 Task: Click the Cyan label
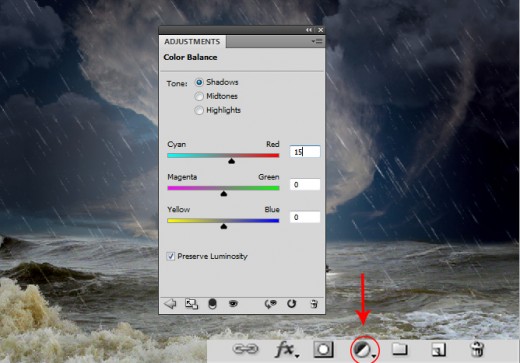pos(177,144)
